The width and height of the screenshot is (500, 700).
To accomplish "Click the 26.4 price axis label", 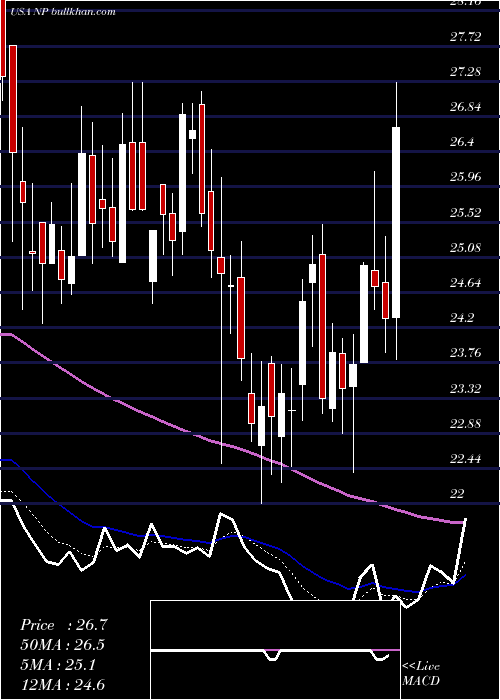I will tap(462, 142).
